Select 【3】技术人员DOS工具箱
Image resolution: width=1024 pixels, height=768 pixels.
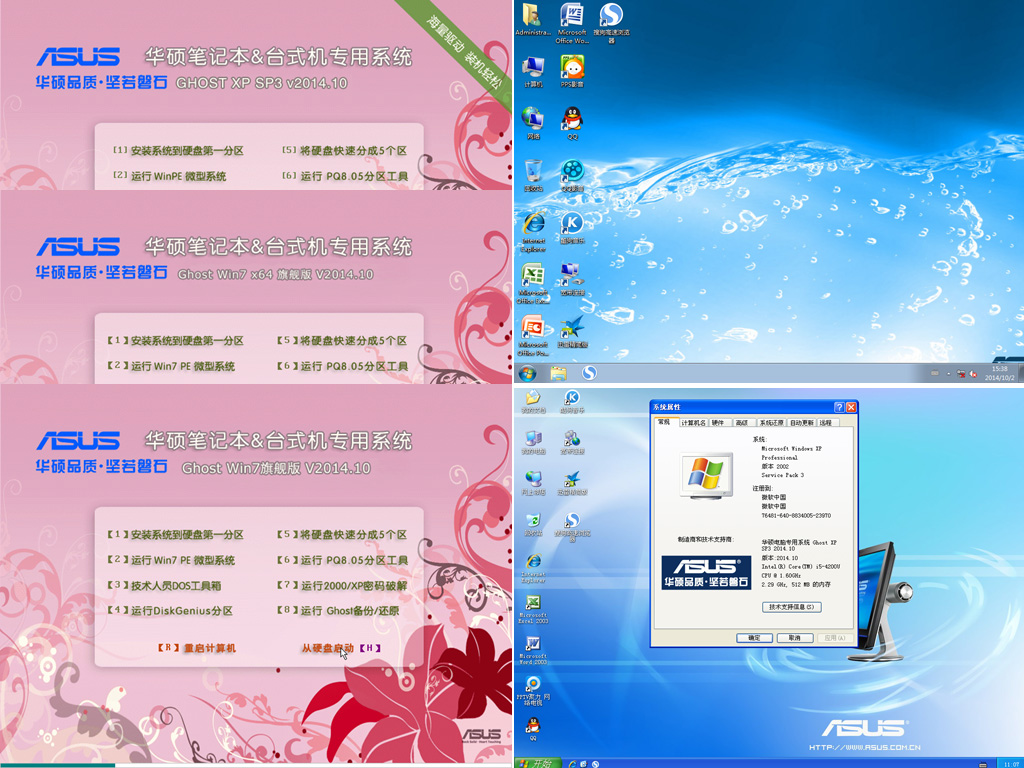tap(164, 585)
